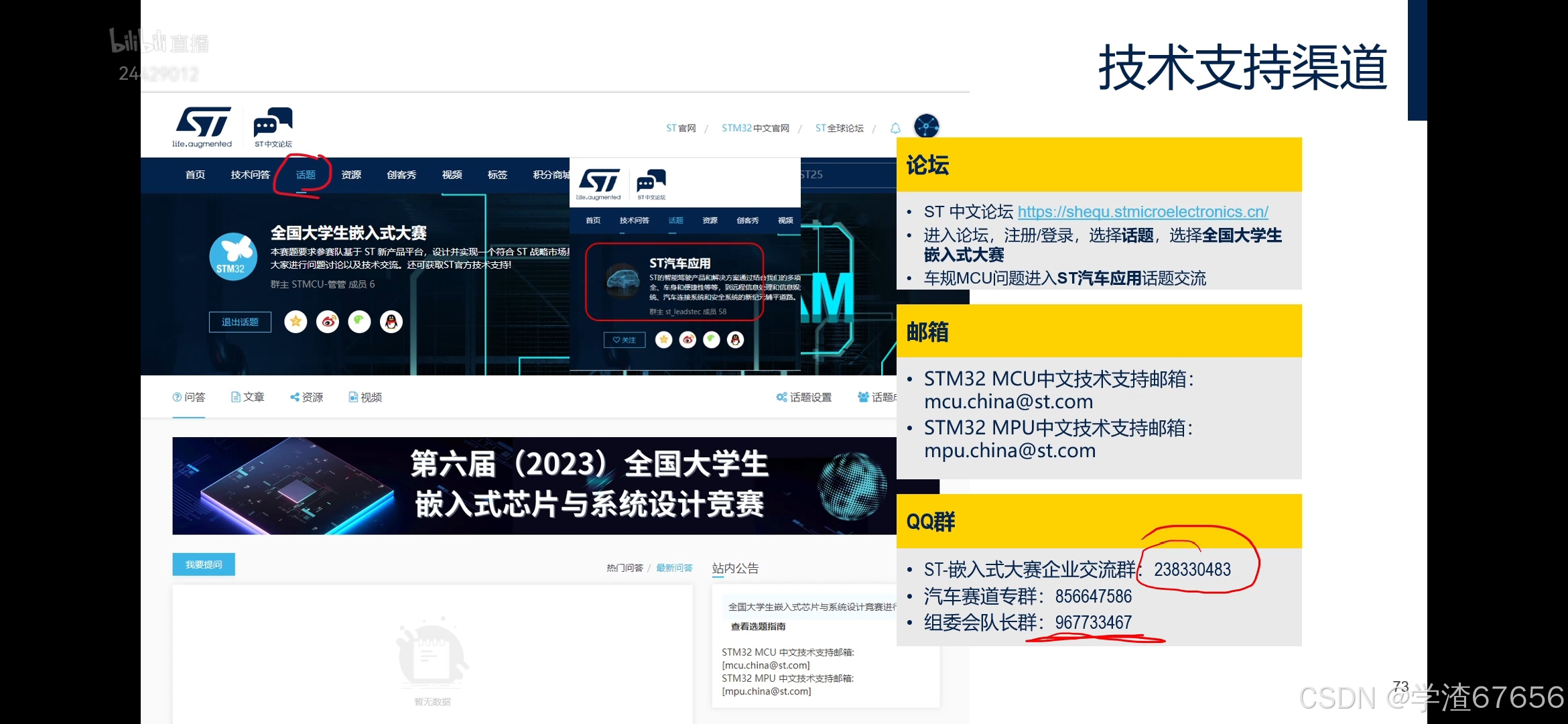Switch to the 文章 tab
1568x724 pixels.
(248, 397)
